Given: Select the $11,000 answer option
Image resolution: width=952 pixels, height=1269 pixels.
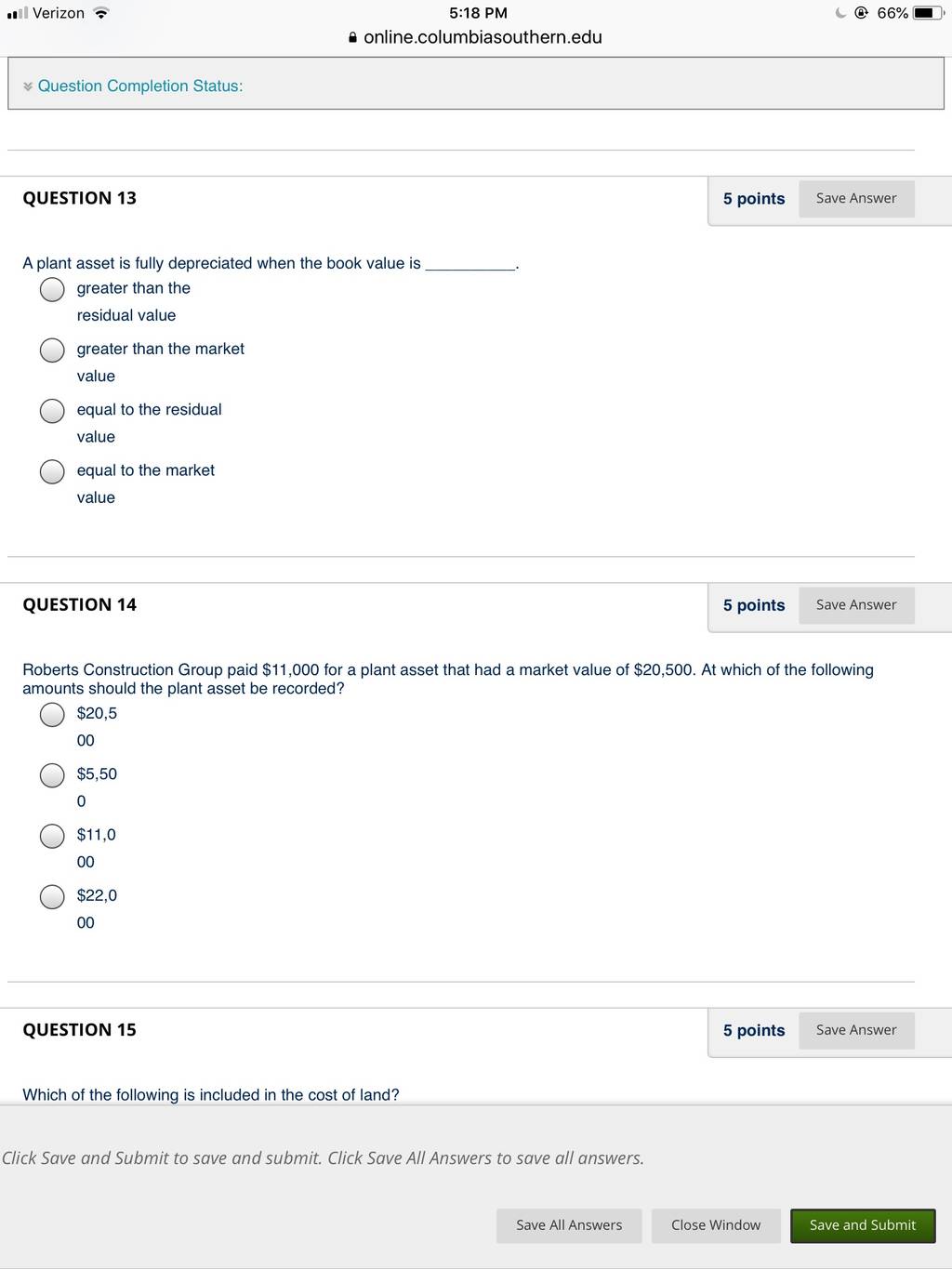Looking at the screenshot, I should click(52, 836).
